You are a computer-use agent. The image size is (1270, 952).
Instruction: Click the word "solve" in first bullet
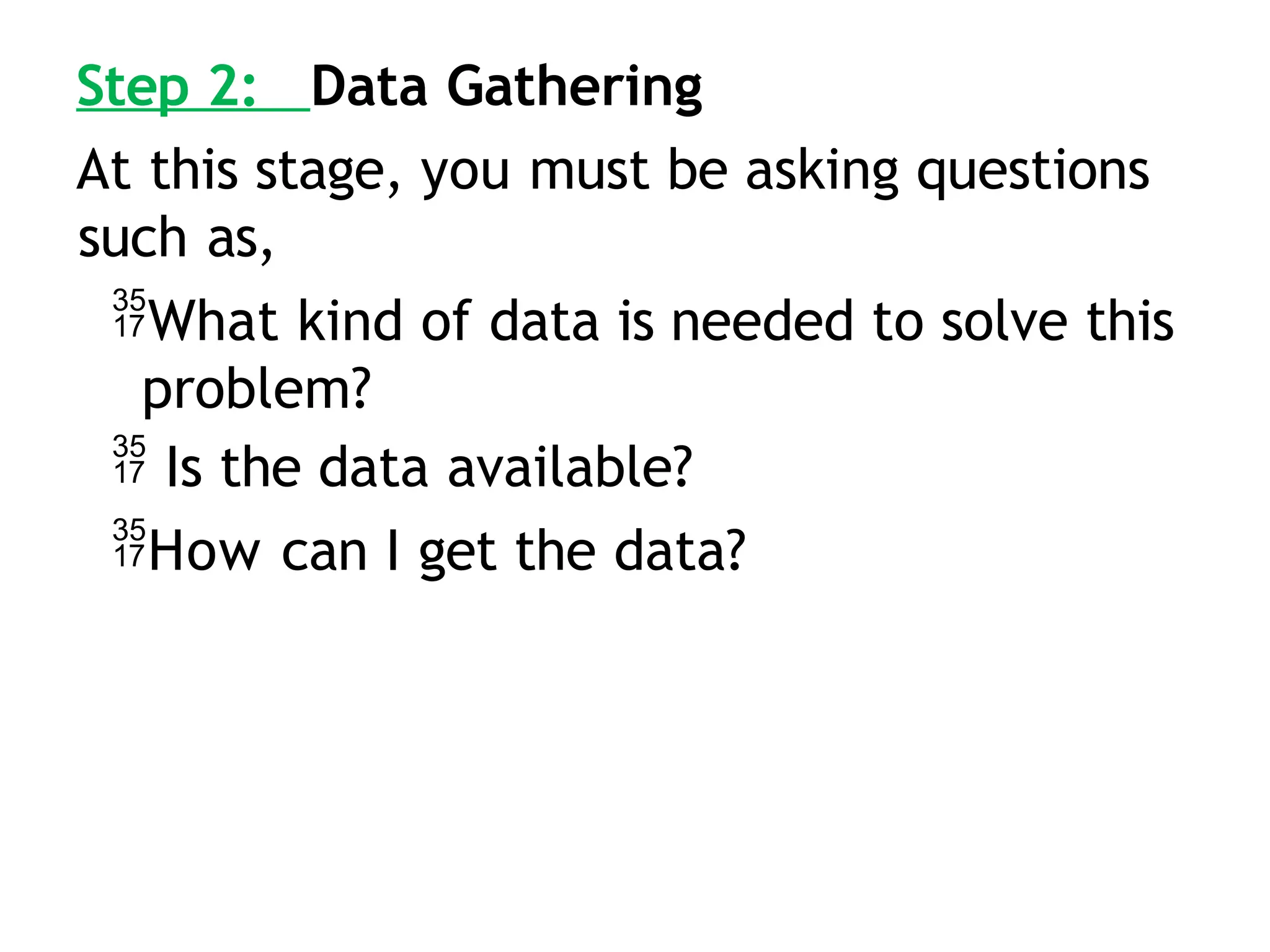(1004, 321)
